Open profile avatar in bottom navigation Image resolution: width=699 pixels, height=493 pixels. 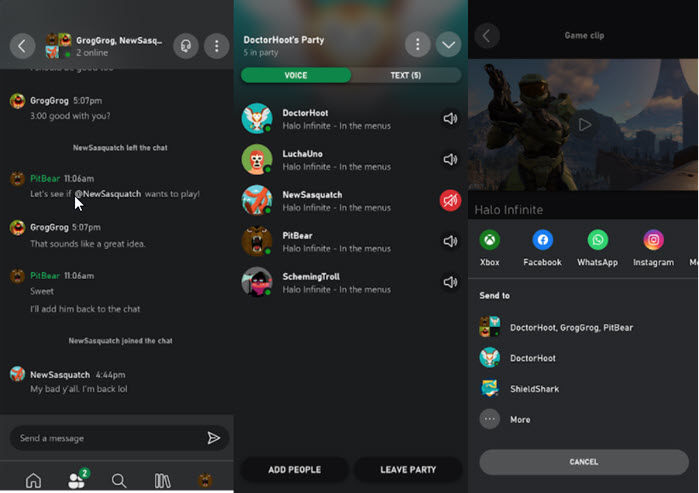click(x=205, y=480)
